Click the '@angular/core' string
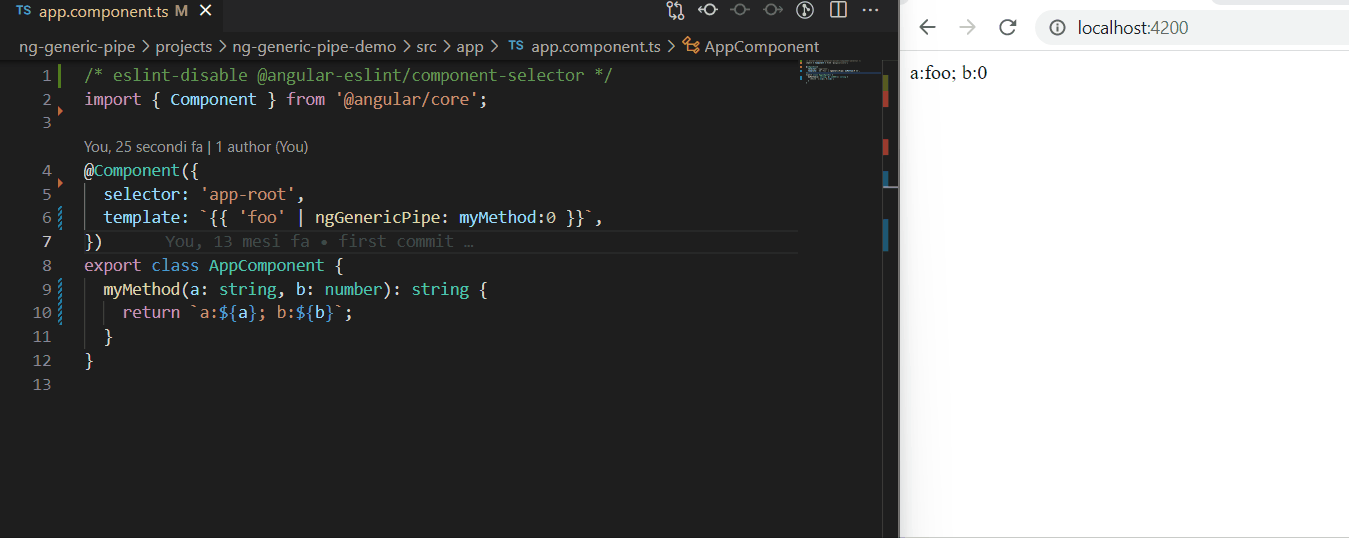The height and width of the screenshot is (538, 1349). pos(405,100)
